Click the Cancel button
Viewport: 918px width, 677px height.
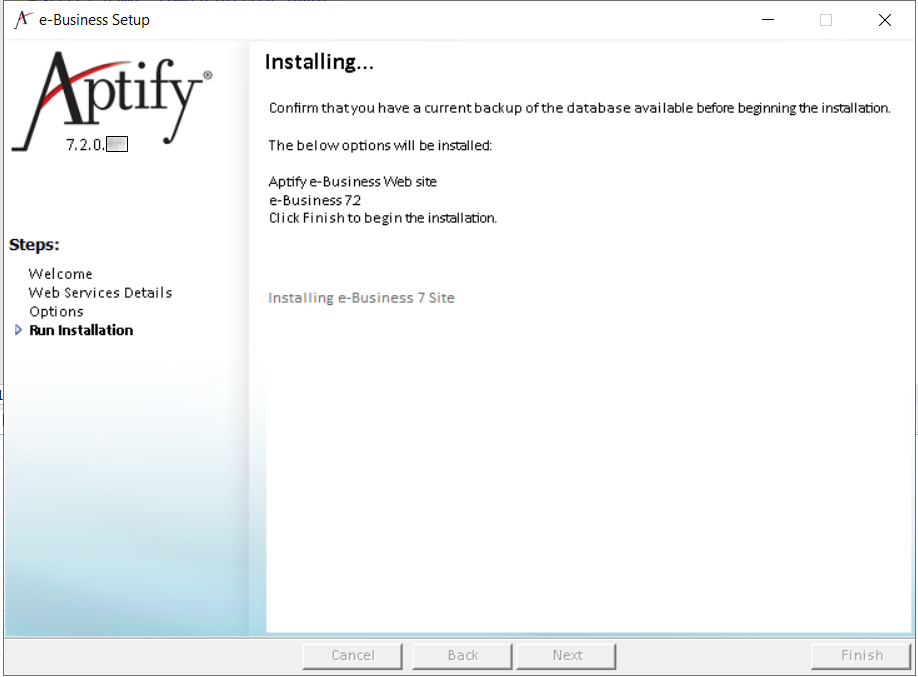coord(352,655)
